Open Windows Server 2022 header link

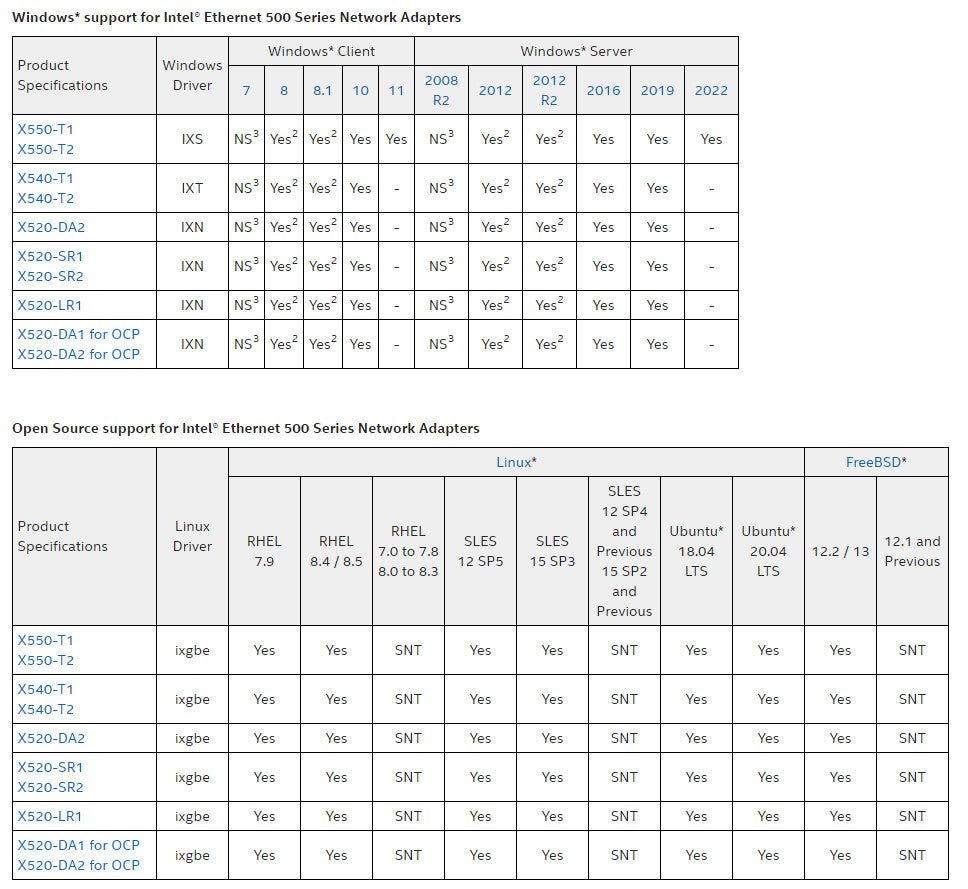[711, 91]
